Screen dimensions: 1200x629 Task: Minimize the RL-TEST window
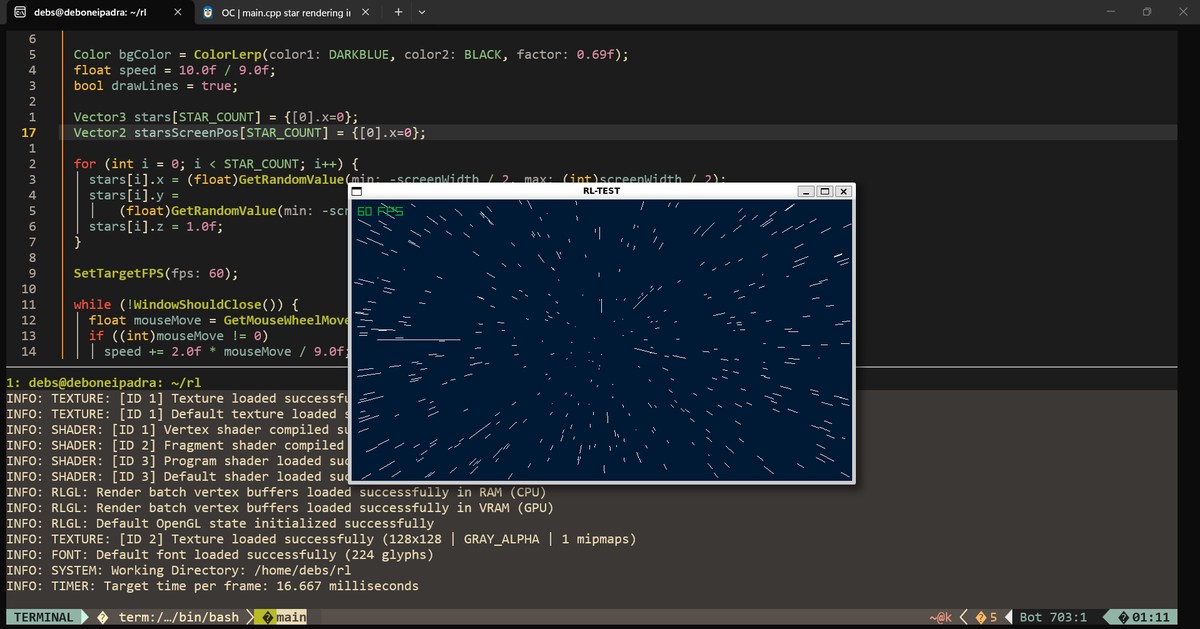point(806,191)
